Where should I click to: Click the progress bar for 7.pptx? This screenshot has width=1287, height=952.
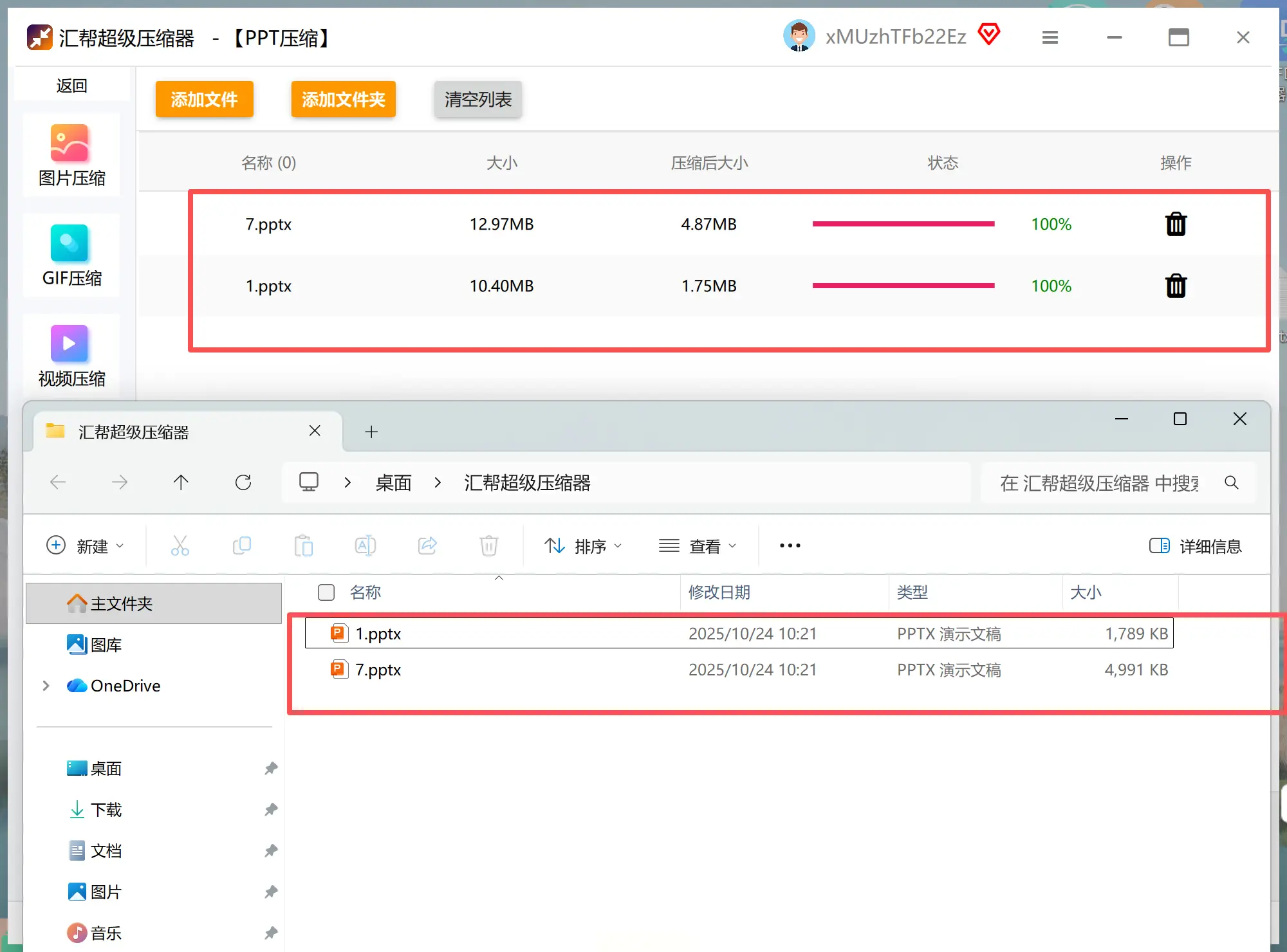903,224
